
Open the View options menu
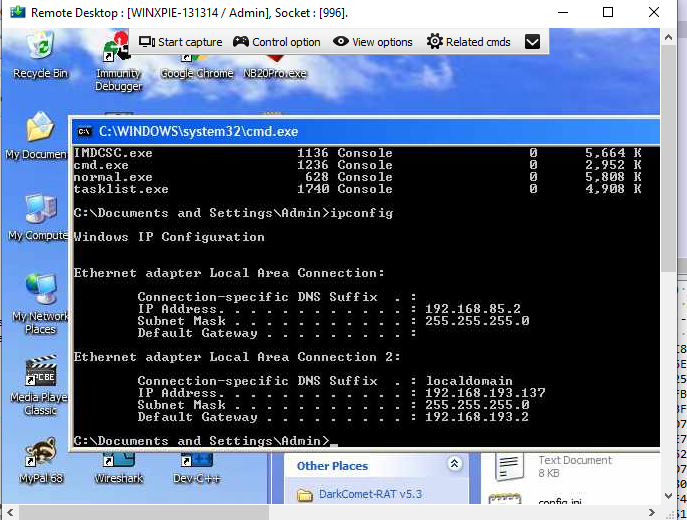pyautogui.click(x=373, y=42)
